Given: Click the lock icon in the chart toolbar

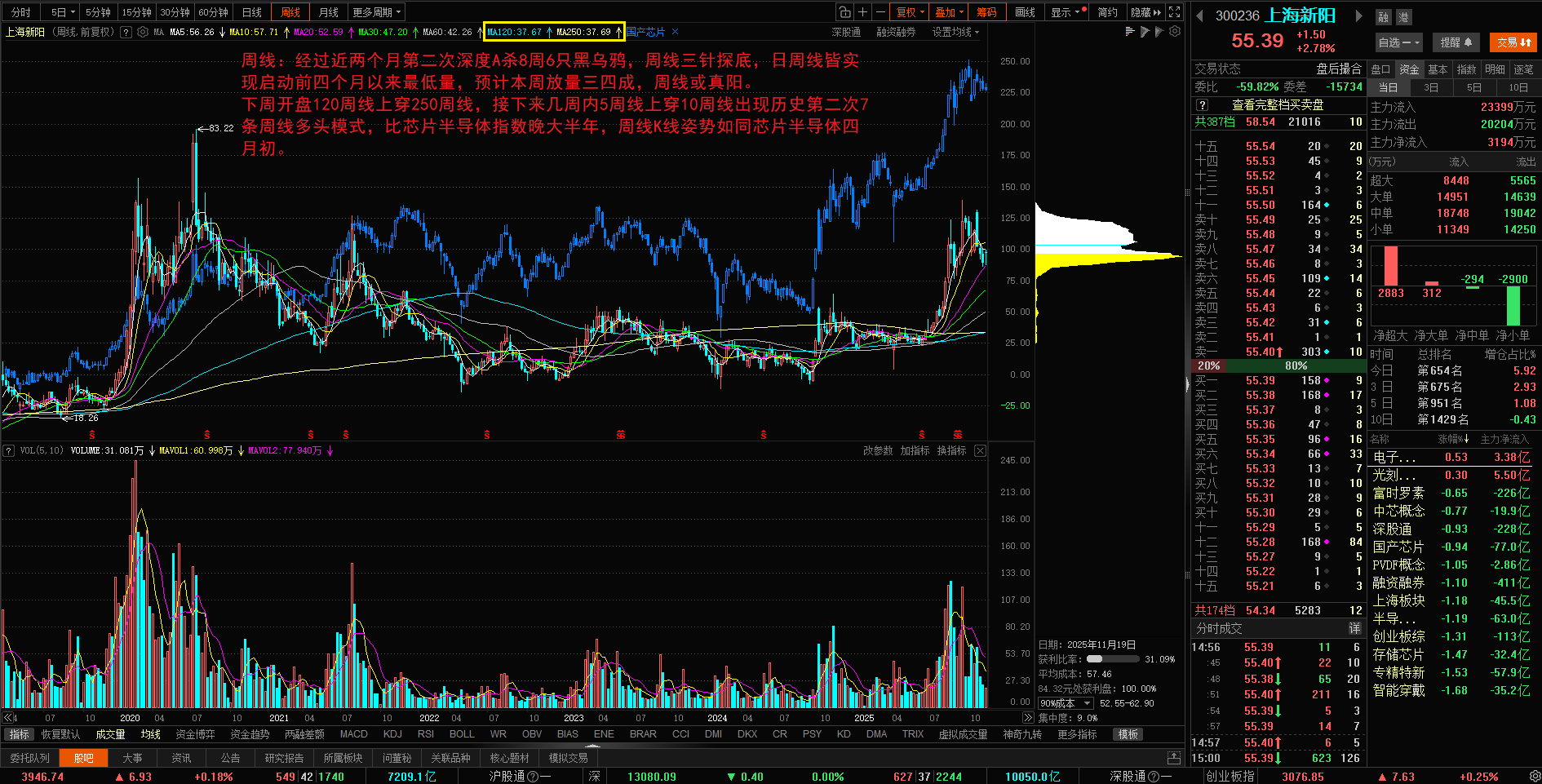Looking at the screenshot, I should click(x=844, y=12).
